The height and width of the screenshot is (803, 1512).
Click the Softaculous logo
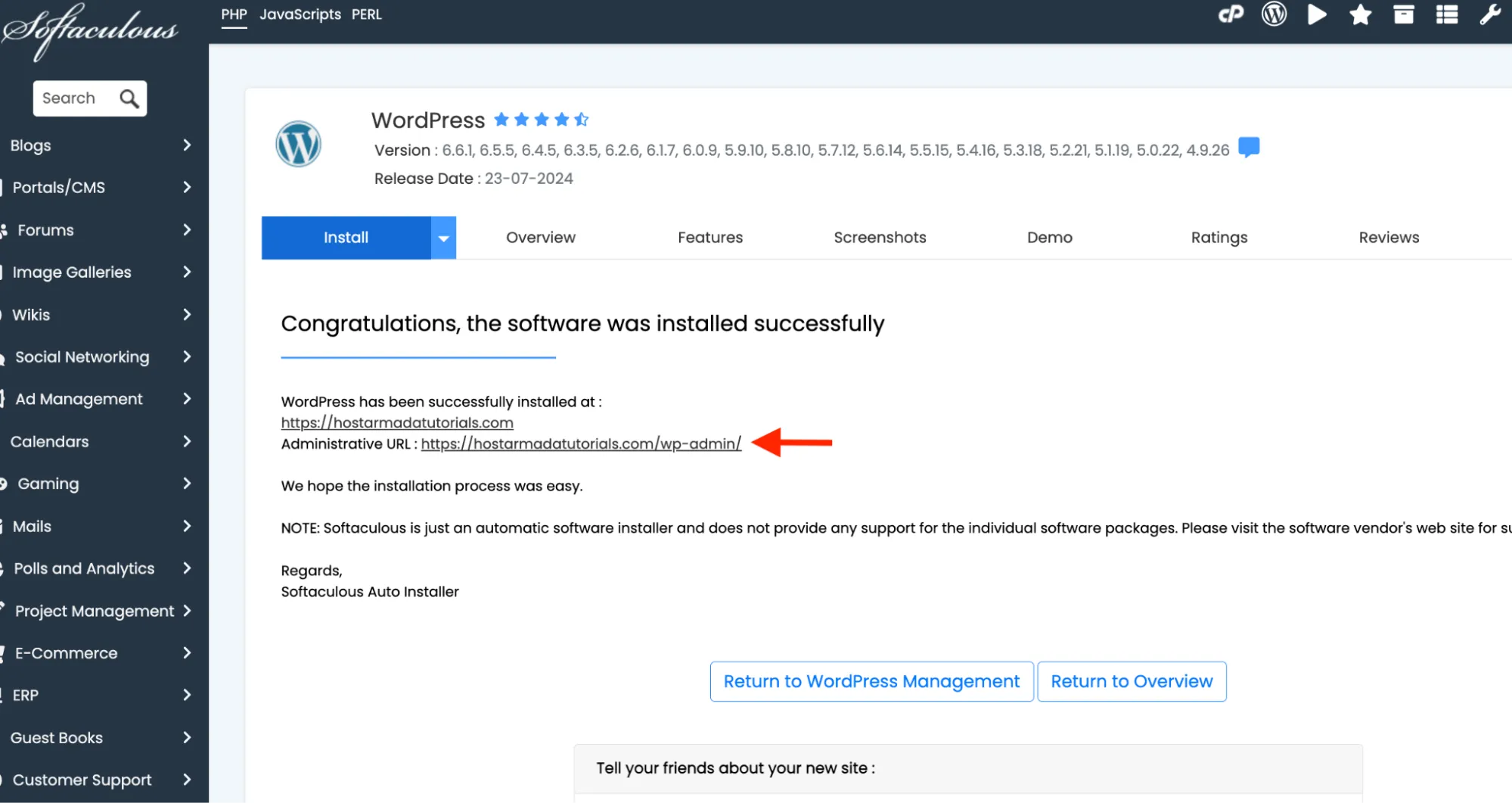[x=89, y=30]
